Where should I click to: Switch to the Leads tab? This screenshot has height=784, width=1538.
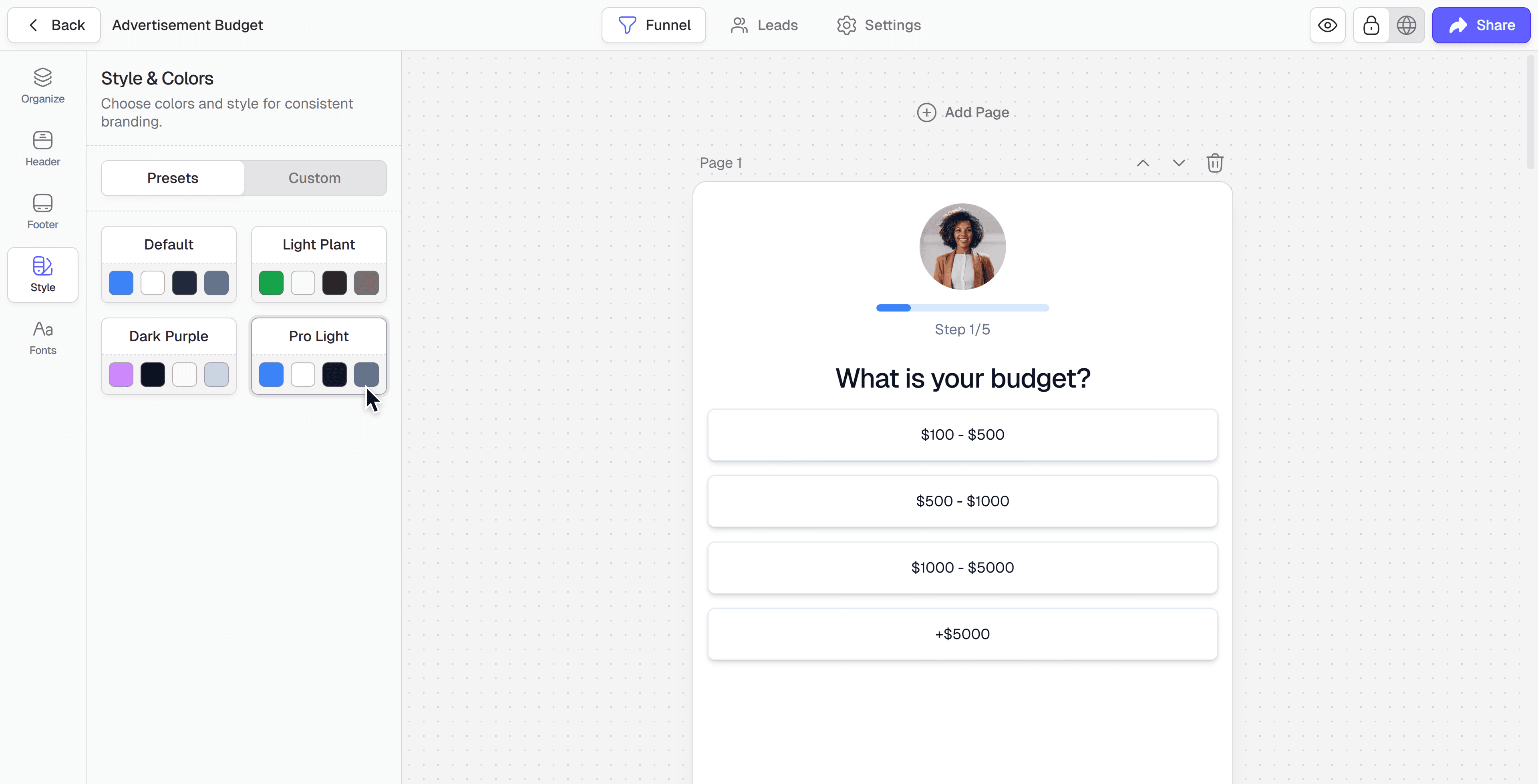pyautogui.click(x=764, y=25)
